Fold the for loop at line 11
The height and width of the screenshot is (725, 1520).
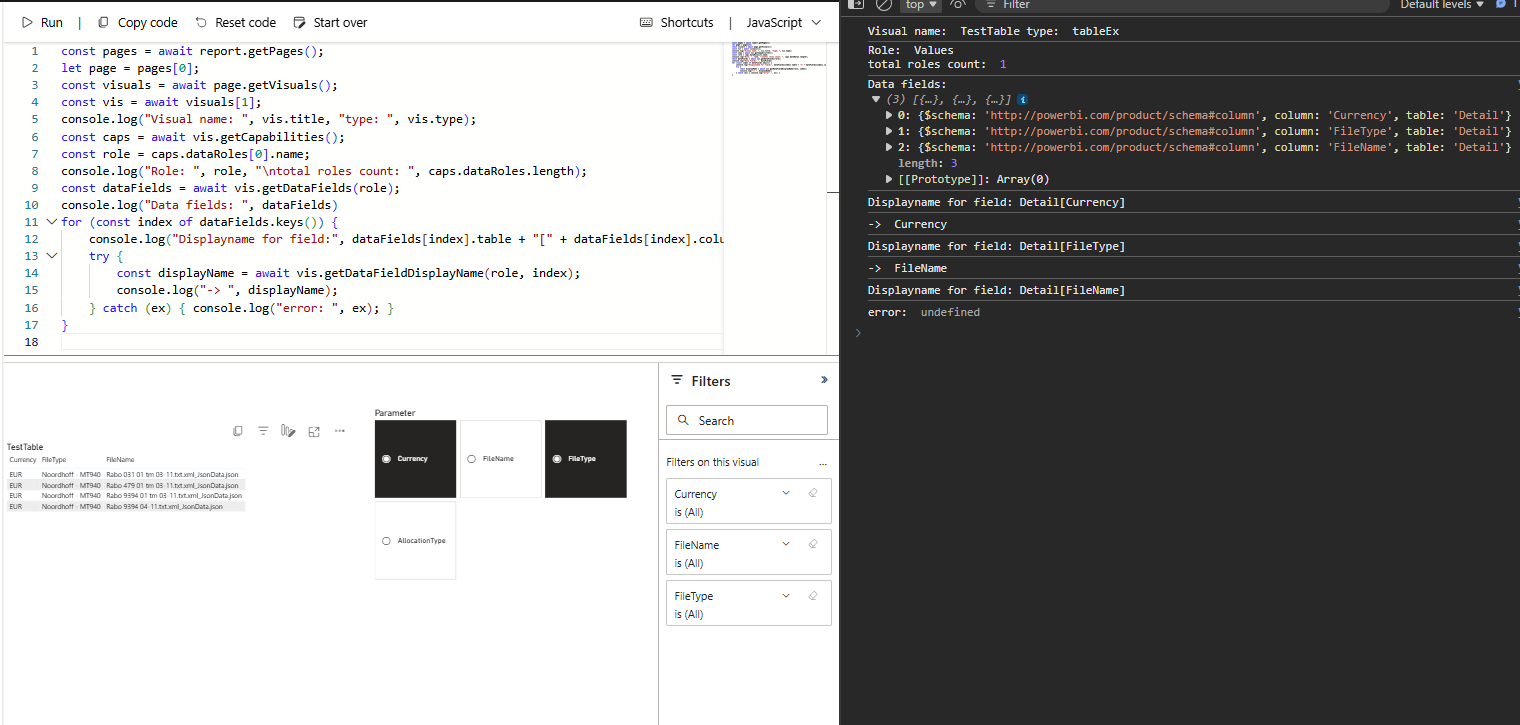click(52, 222)
